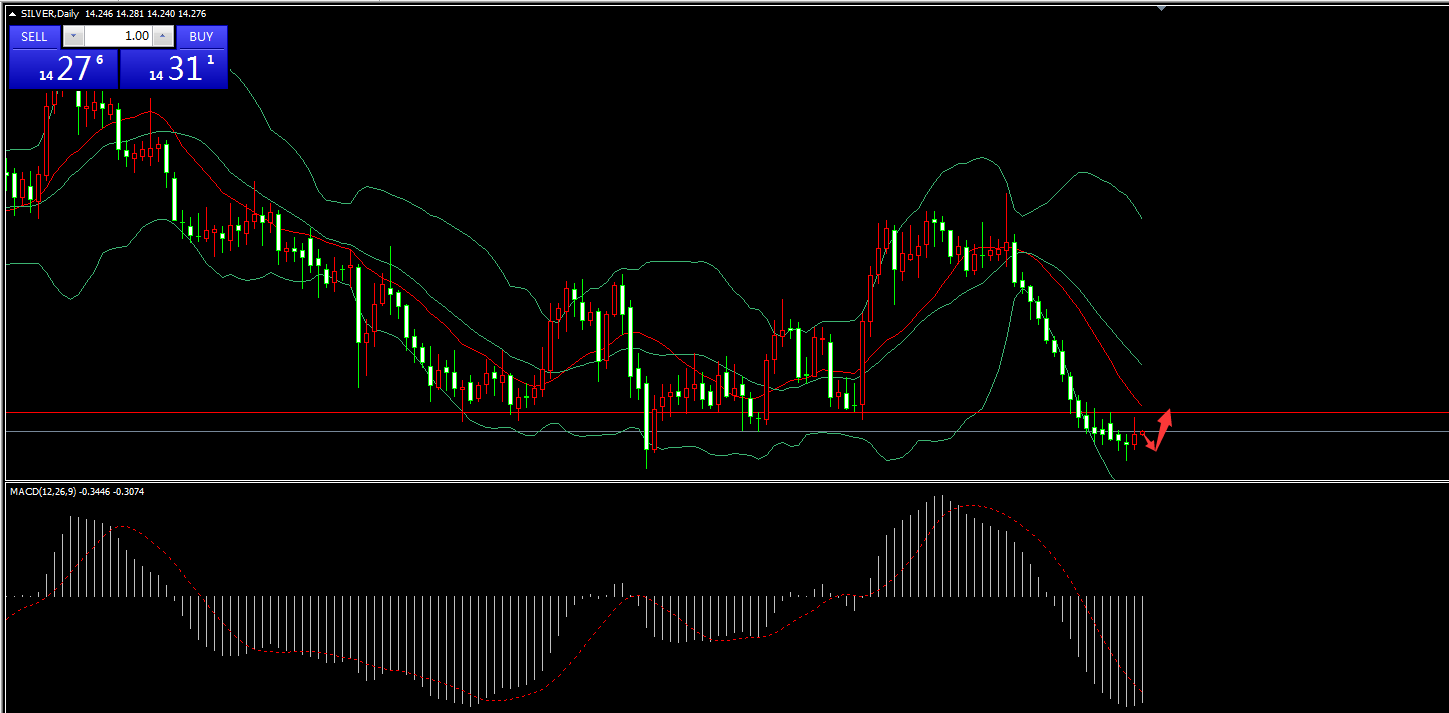Click the last MACD histogram bar

click(x=1142, y=648)
